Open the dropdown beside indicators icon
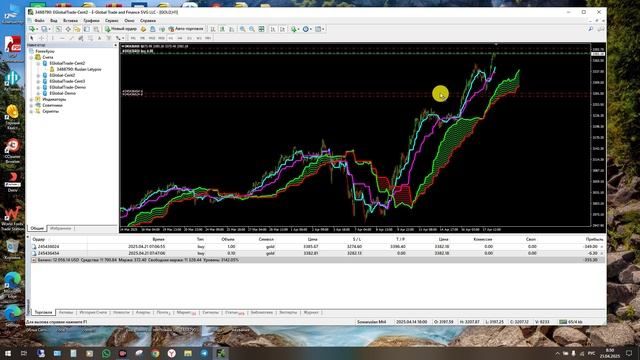Viewport: 640px width, 360px height. 299,29
